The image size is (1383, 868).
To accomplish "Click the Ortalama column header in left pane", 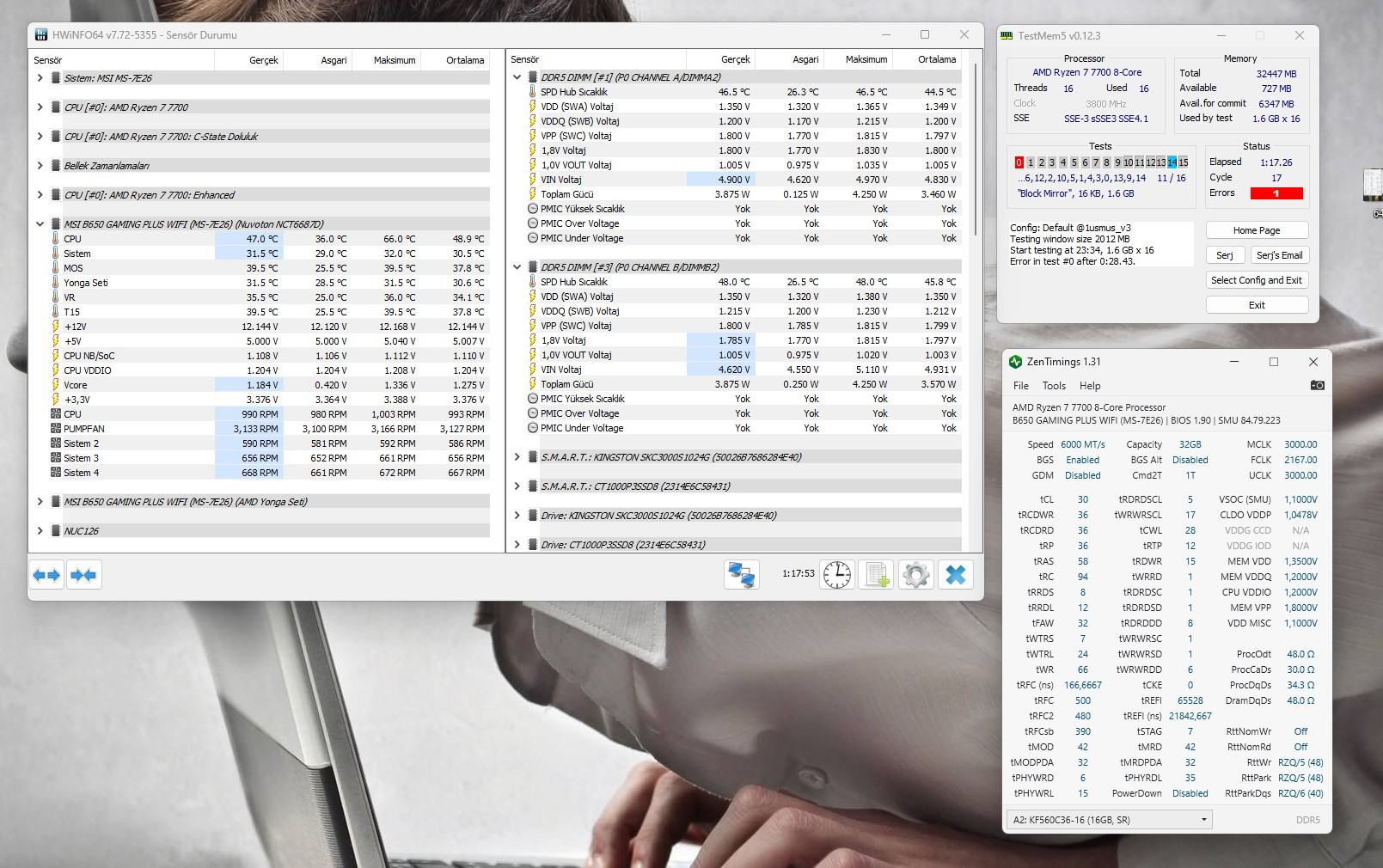I will click(456, 59).
